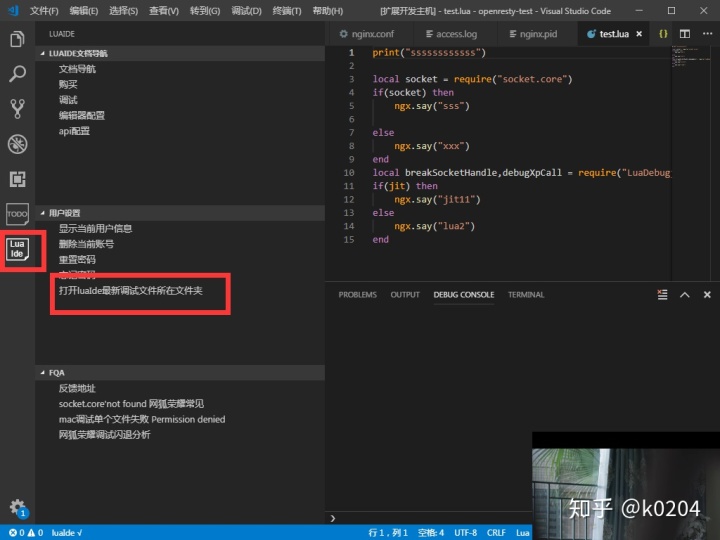The height and width of the screenshot is (540, 720).
Task: Change line endings via CRLF status item
Action: [496, 533]
